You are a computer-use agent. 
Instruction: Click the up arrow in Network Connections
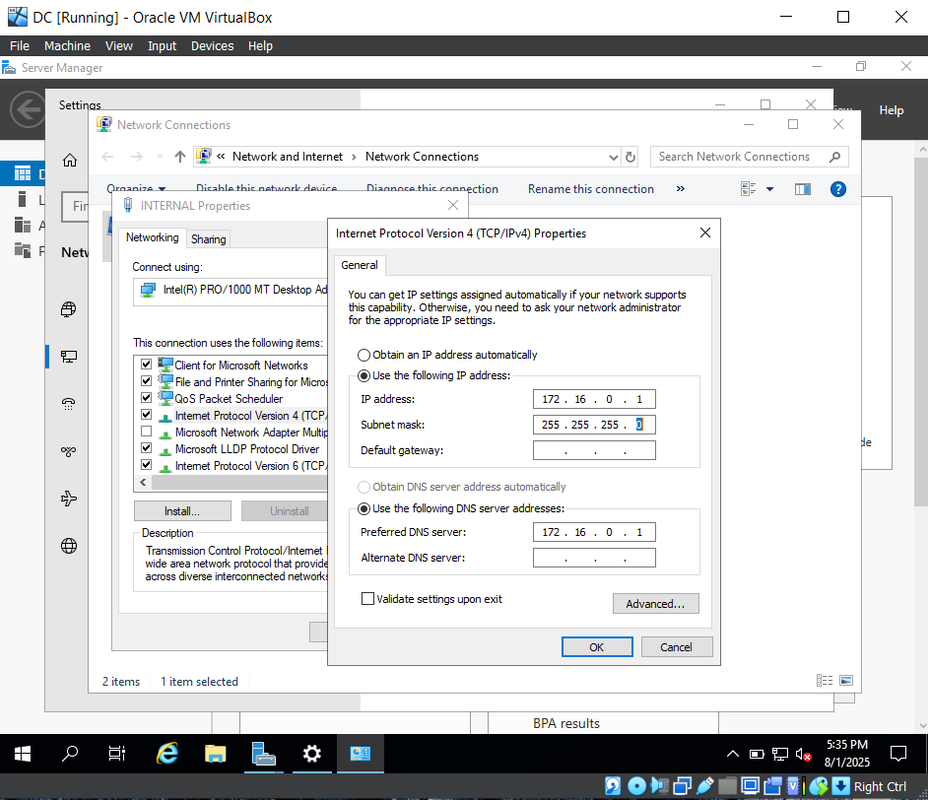click(180, 157)
